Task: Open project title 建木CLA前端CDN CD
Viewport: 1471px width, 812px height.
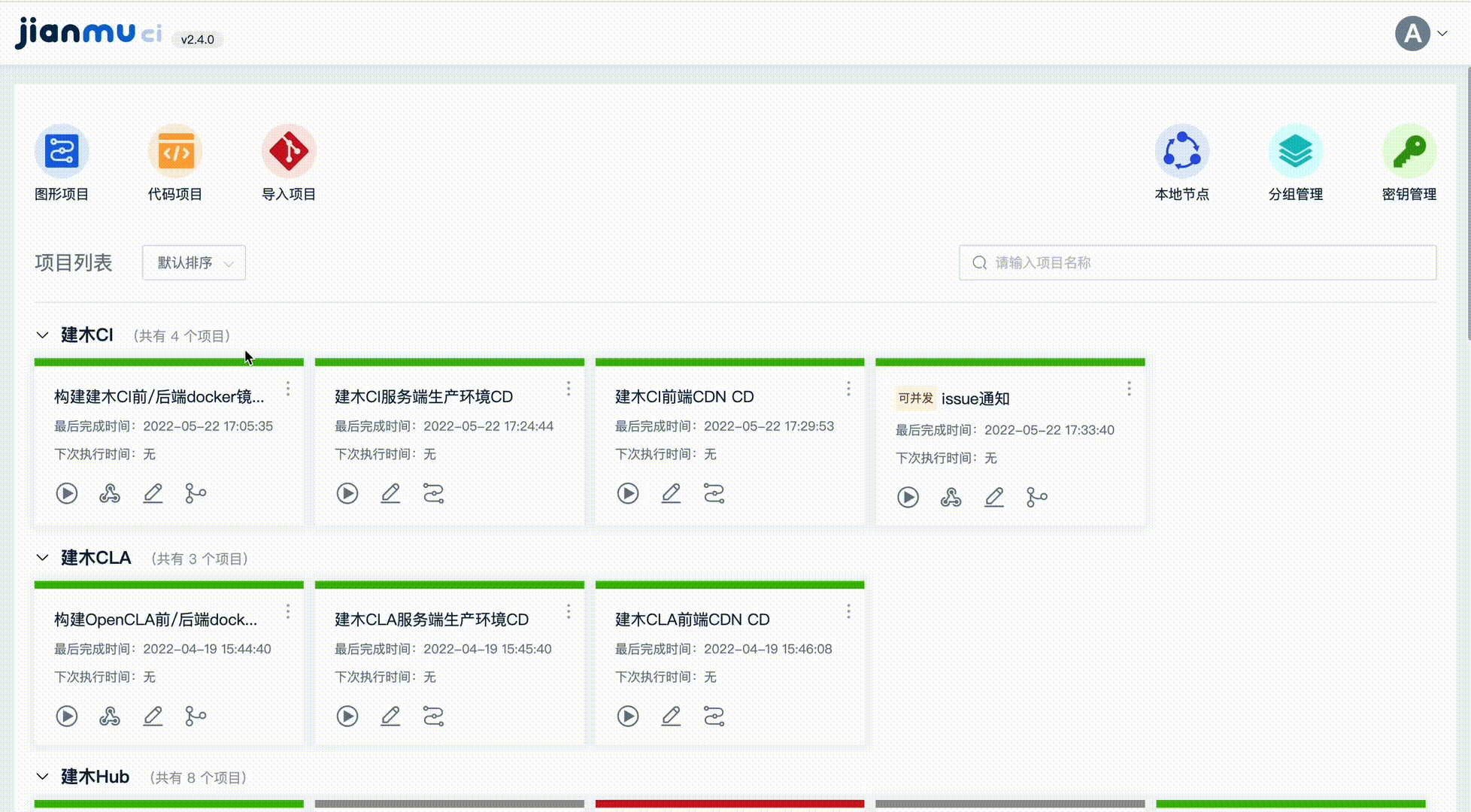Action: click(x=693, y=620)
